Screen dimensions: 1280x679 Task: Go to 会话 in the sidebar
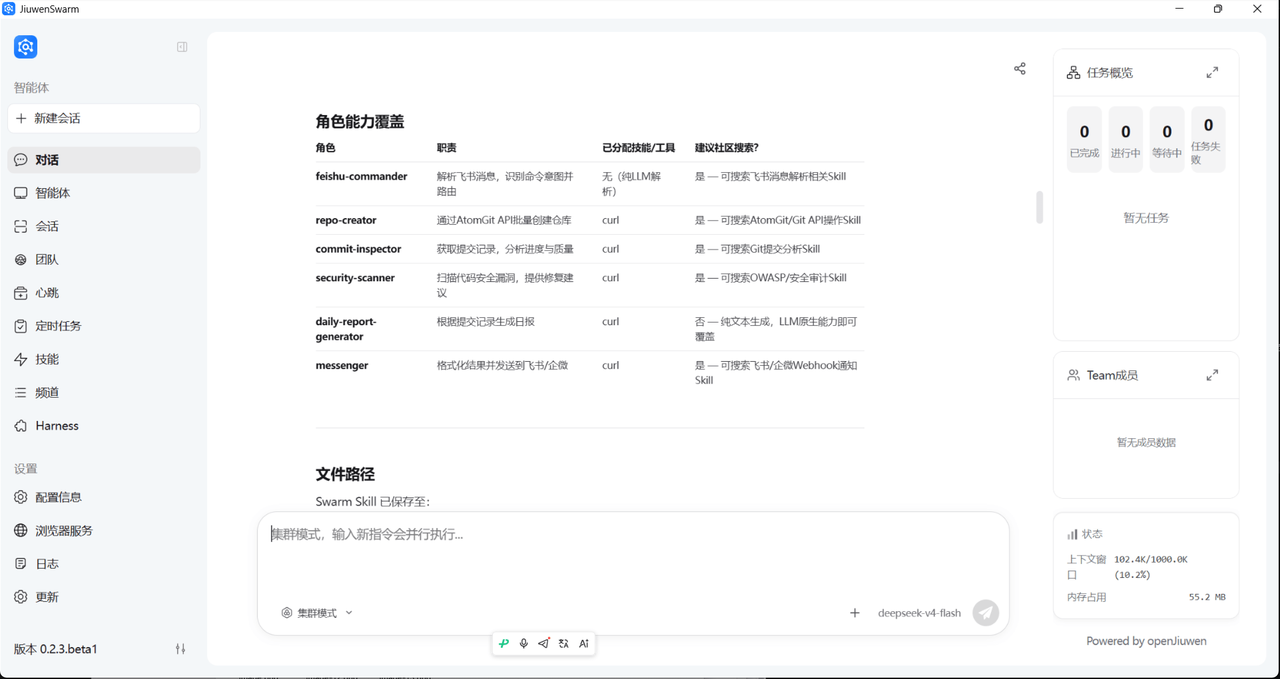click(104, 226)
